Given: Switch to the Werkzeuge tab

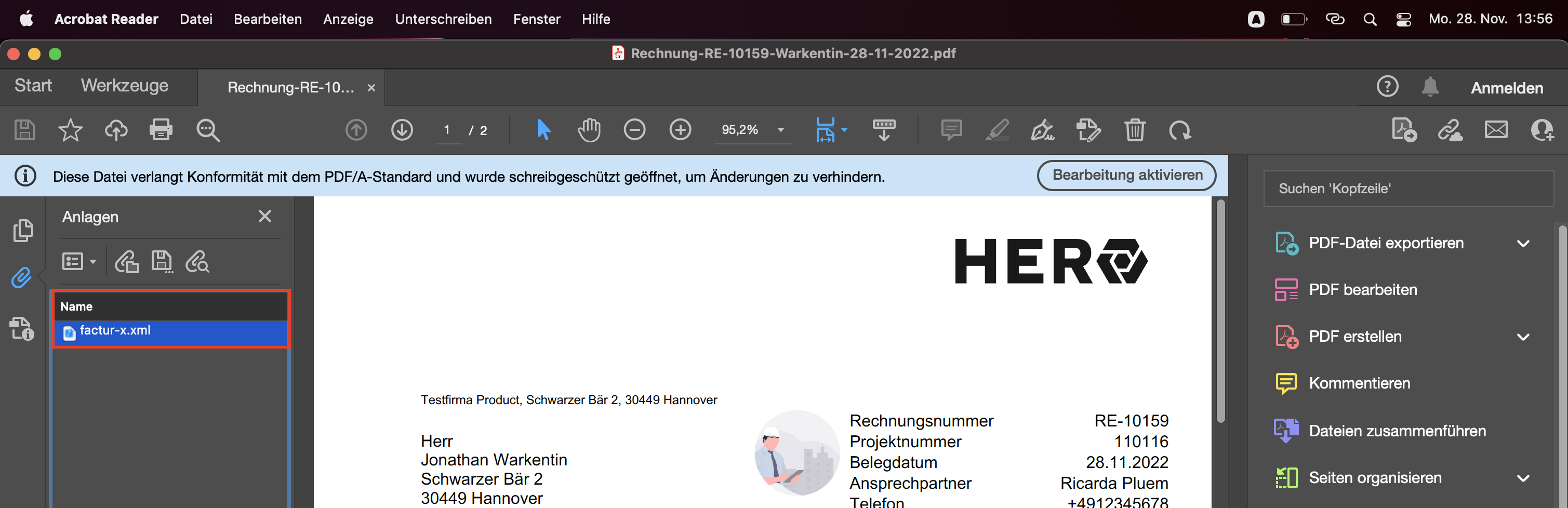Looking at the screenshot, I should (x=125, y=85).
